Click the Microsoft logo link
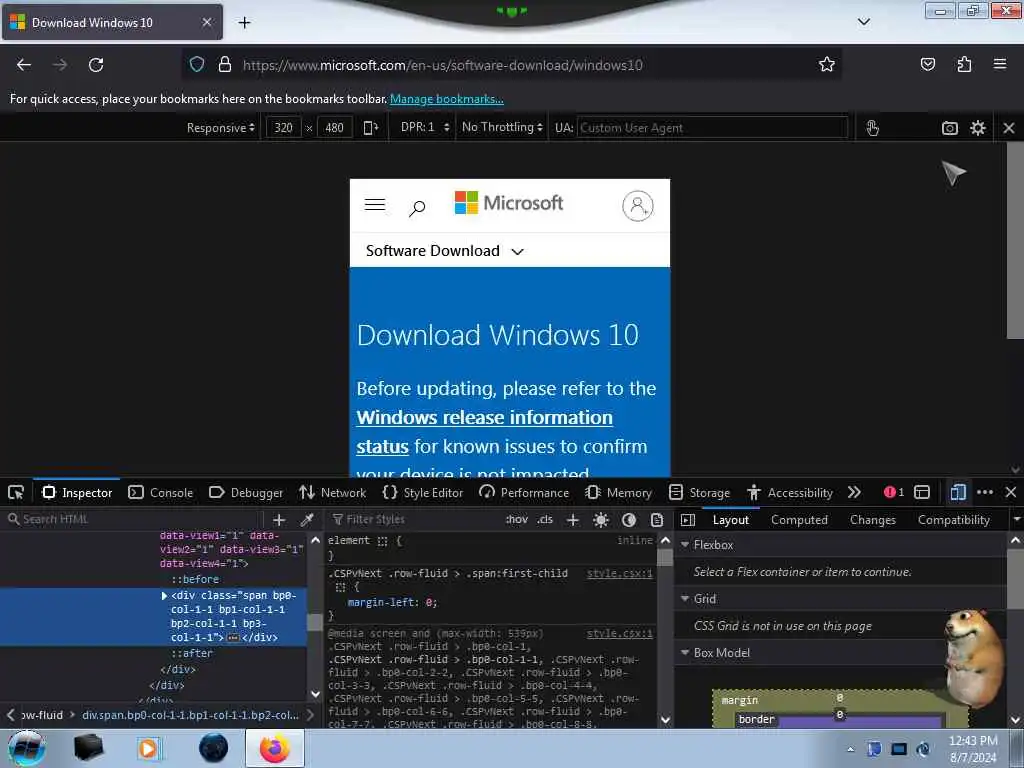This screenshot has height=768, width=1024. click(x=509, y=203)
